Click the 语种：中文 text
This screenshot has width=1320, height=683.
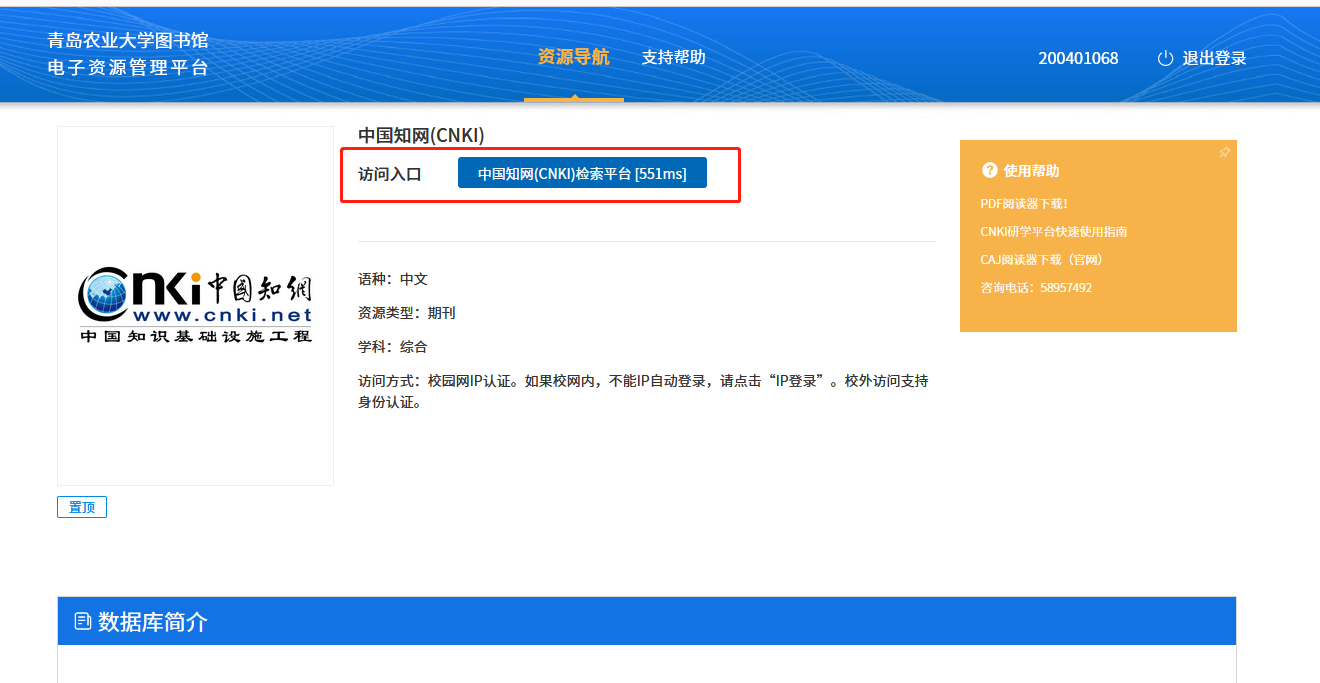pyautogui.click(x=393, y=279)
